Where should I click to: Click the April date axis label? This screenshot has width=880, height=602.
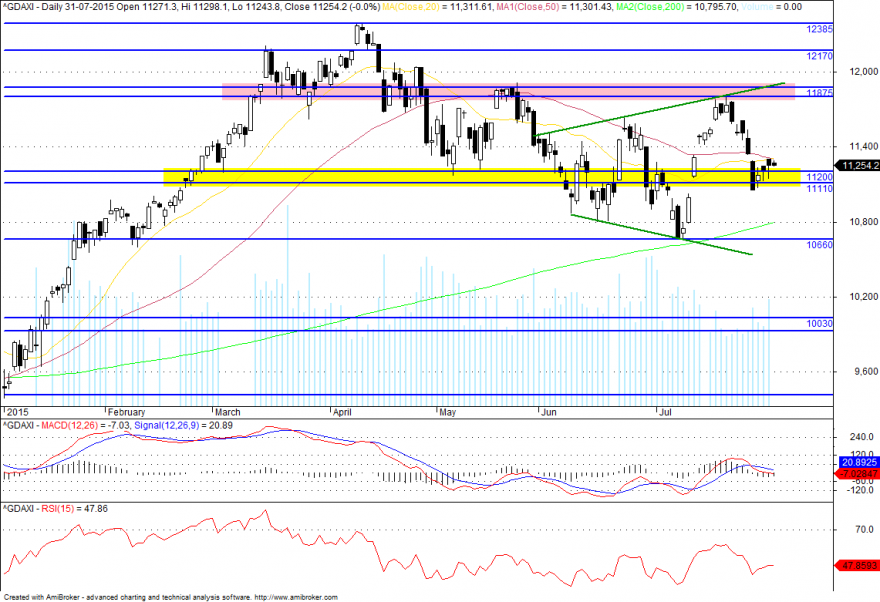point(342,412)
